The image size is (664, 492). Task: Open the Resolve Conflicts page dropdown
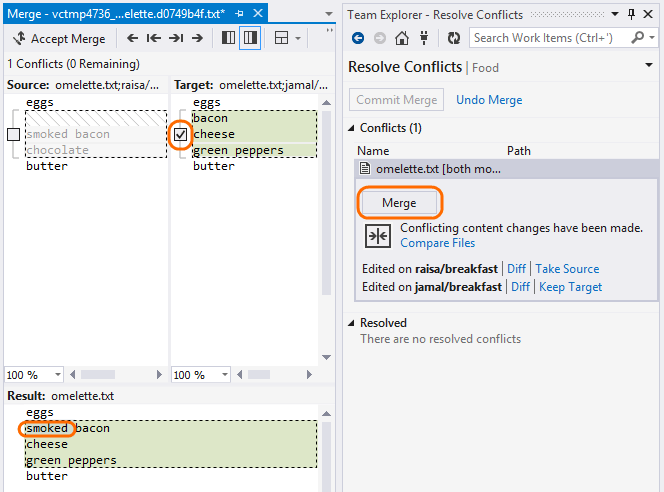pyautogui.click(x=649, y=65)
